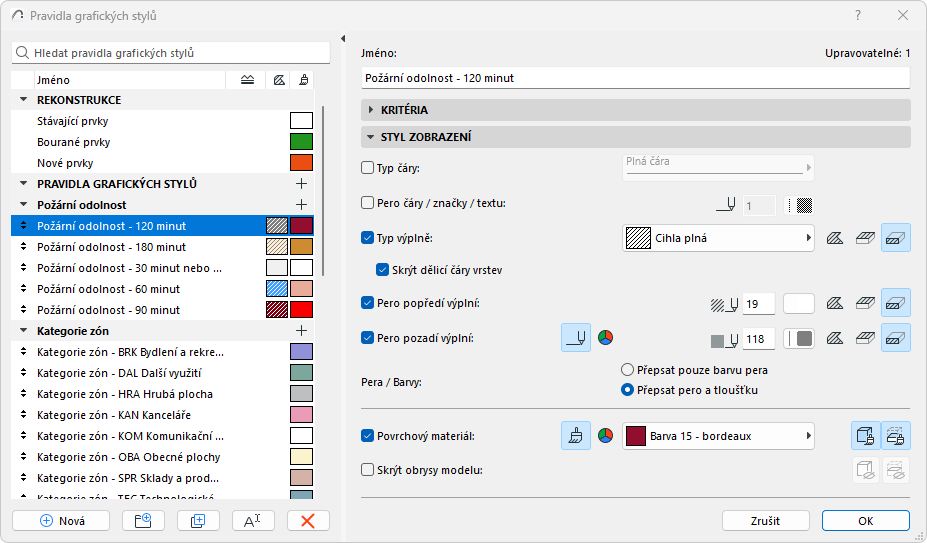
Task: Click the duplicate rule icon button
Action: (198, 520)
